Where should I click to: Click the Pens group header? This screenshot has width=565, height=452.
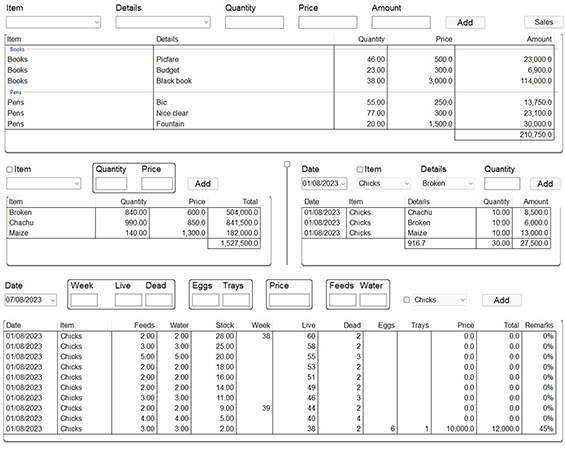click(15, 93)
